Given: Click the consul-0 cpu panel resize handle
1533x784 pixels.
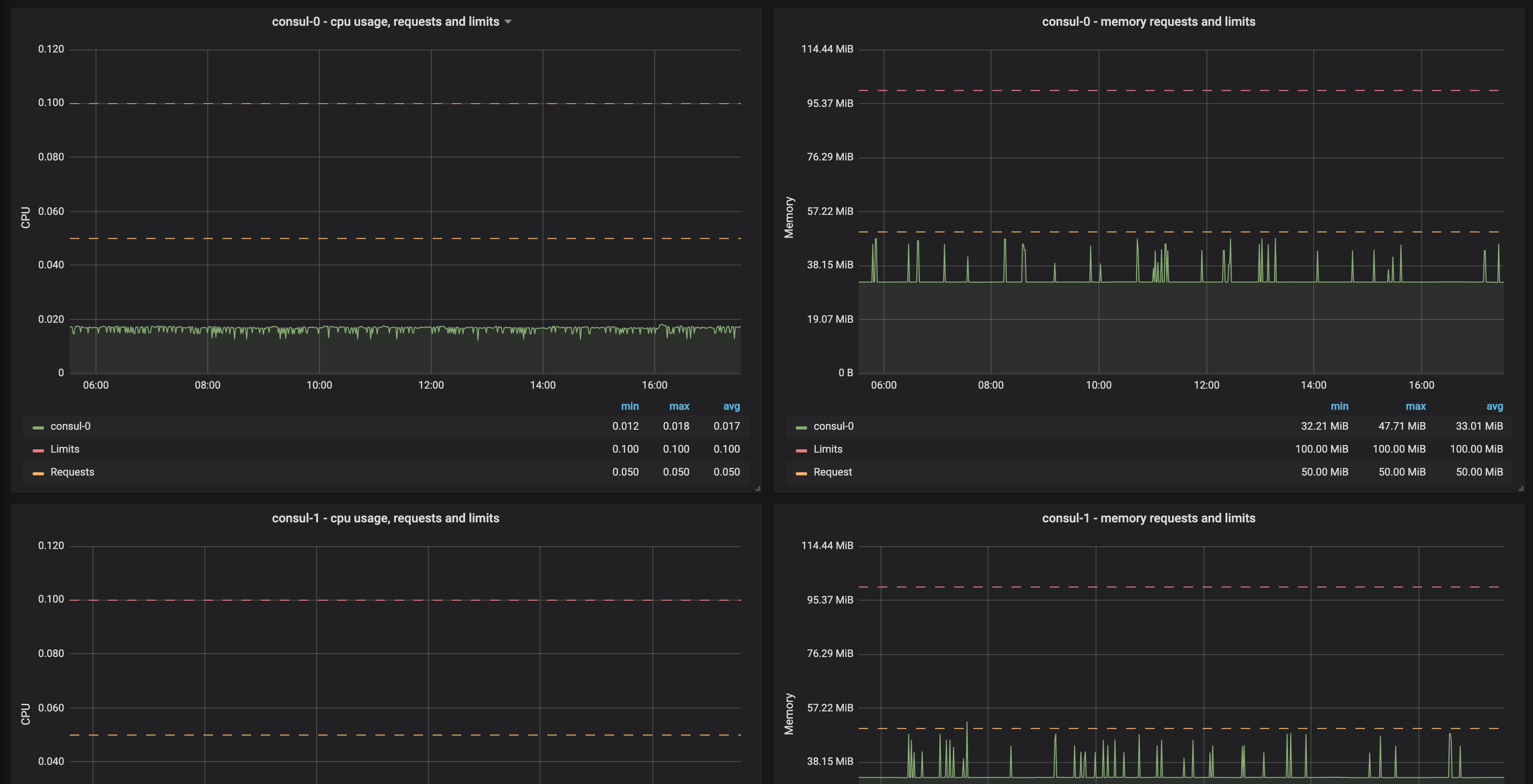Looking at the screenshot, I should pyautogui.click(x=757, y=488).
